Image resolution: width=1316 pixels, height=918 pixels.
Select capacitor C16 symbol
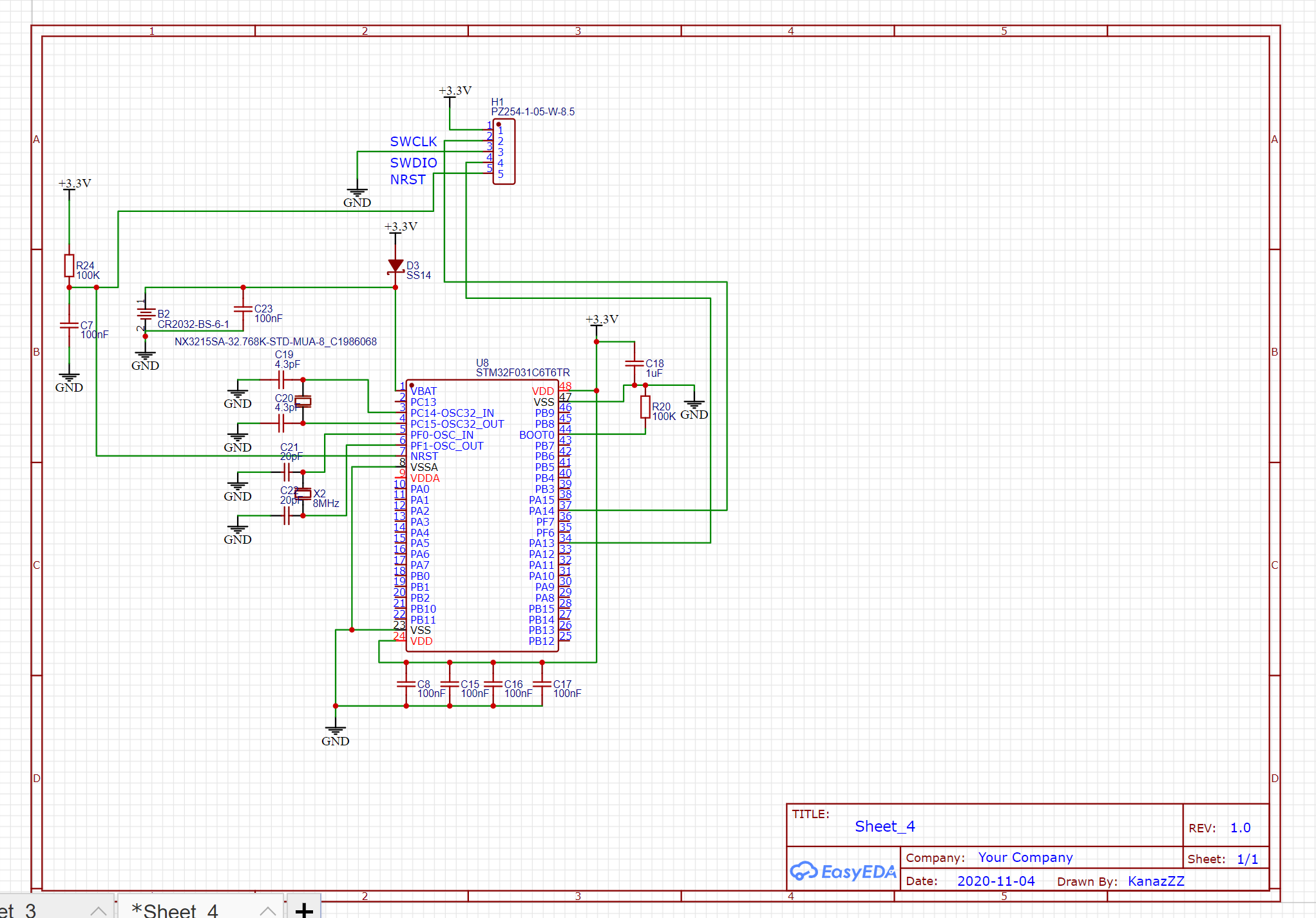click(x=493, y=684)
